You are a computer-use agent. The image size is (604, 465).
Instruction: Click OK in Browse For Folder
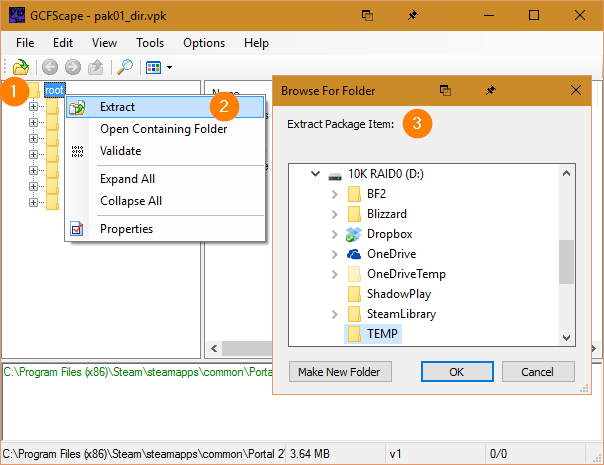pyautogui.click(x=457, y=372)
